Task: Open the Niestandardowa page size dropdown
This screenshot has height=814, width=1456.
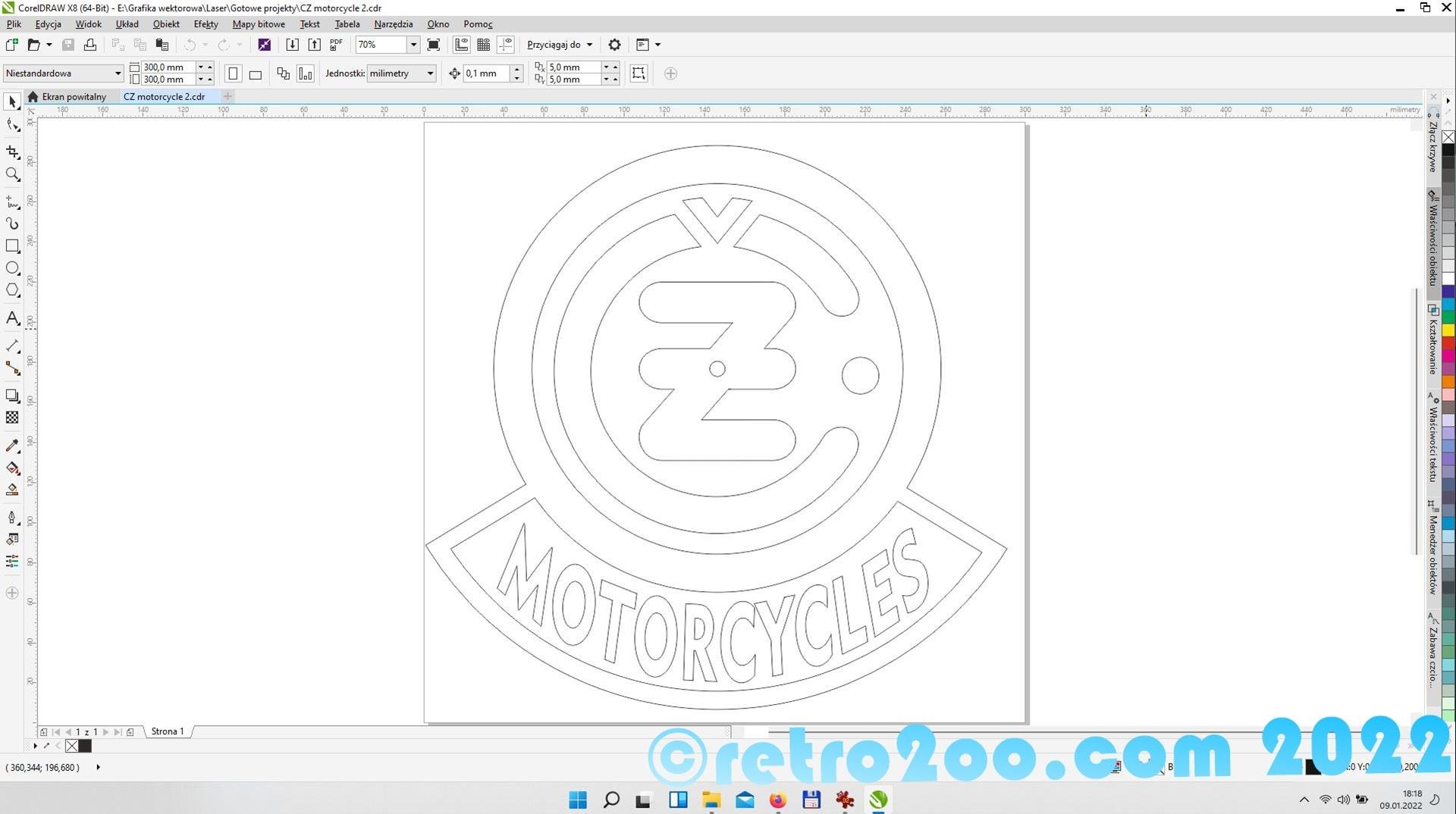Action: 118,74
